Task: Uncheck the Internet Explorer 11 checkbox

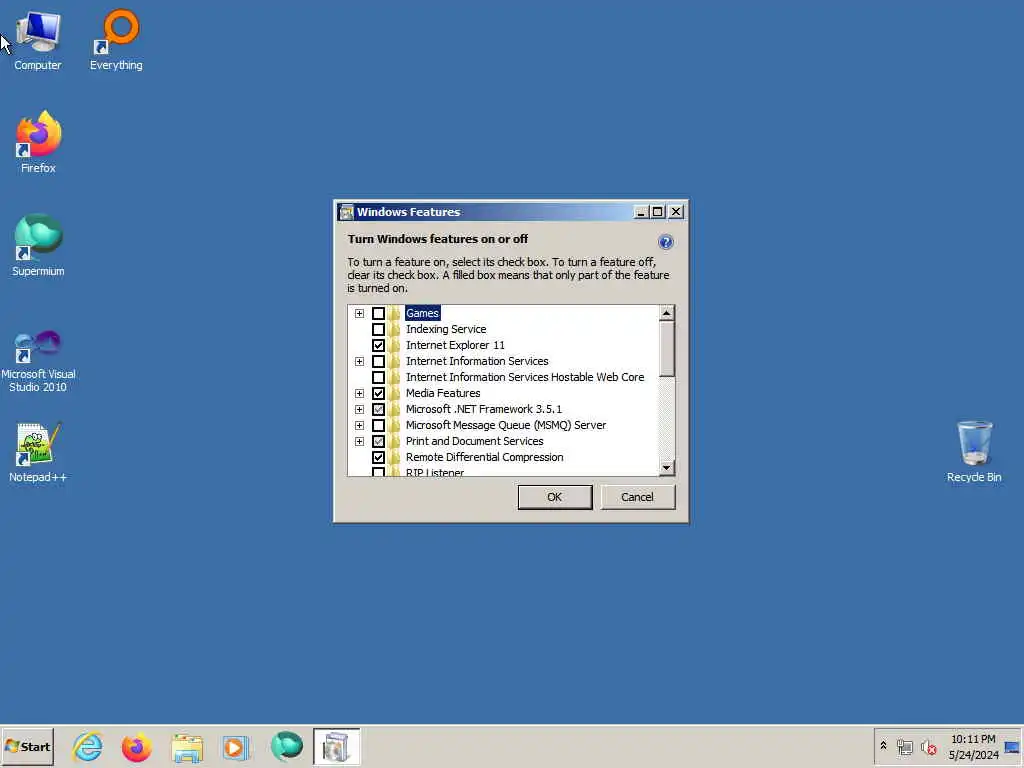Action: (378, 345)
